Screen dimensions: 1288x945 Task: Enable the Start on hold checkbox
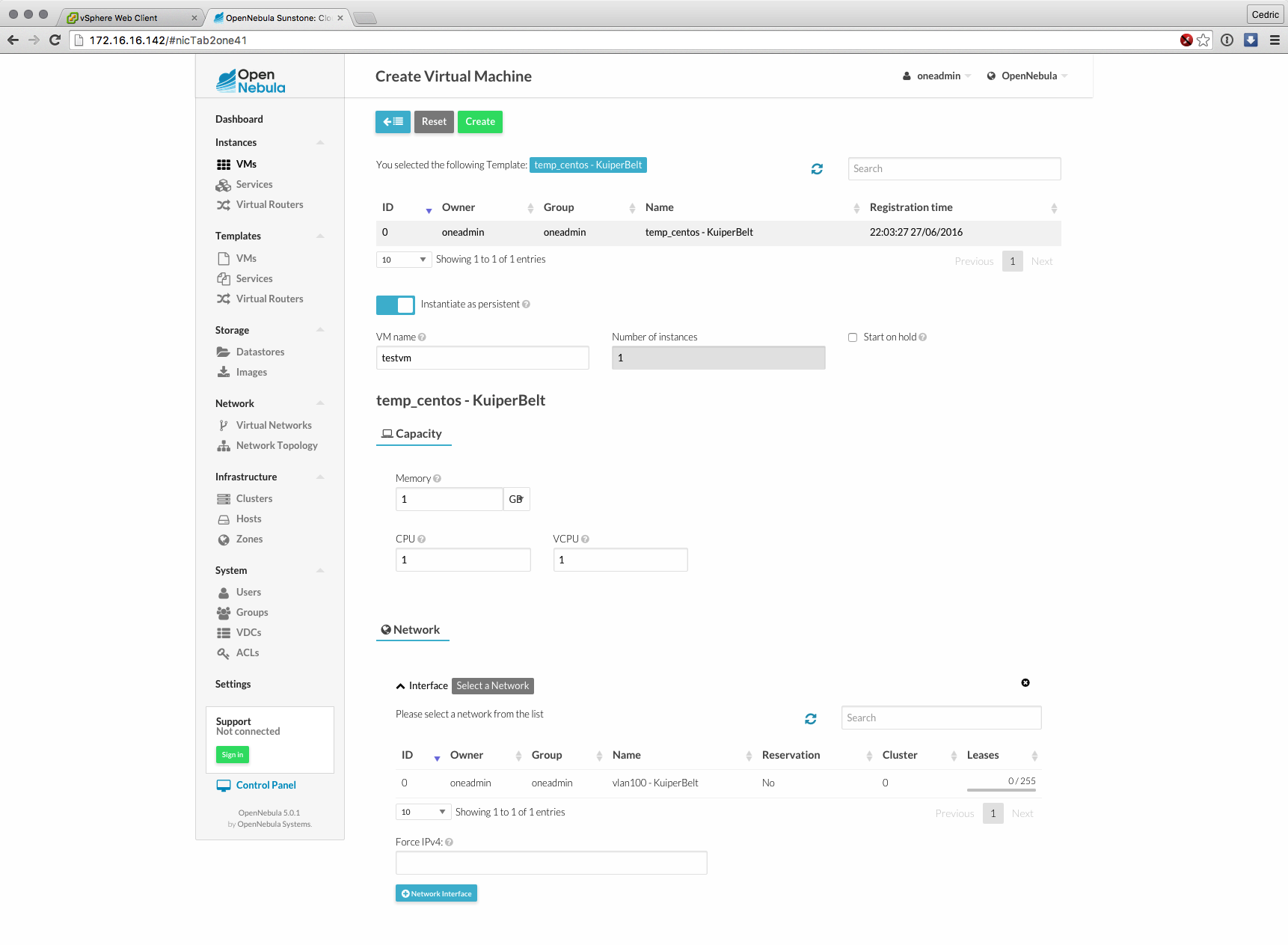pos(853,337)
